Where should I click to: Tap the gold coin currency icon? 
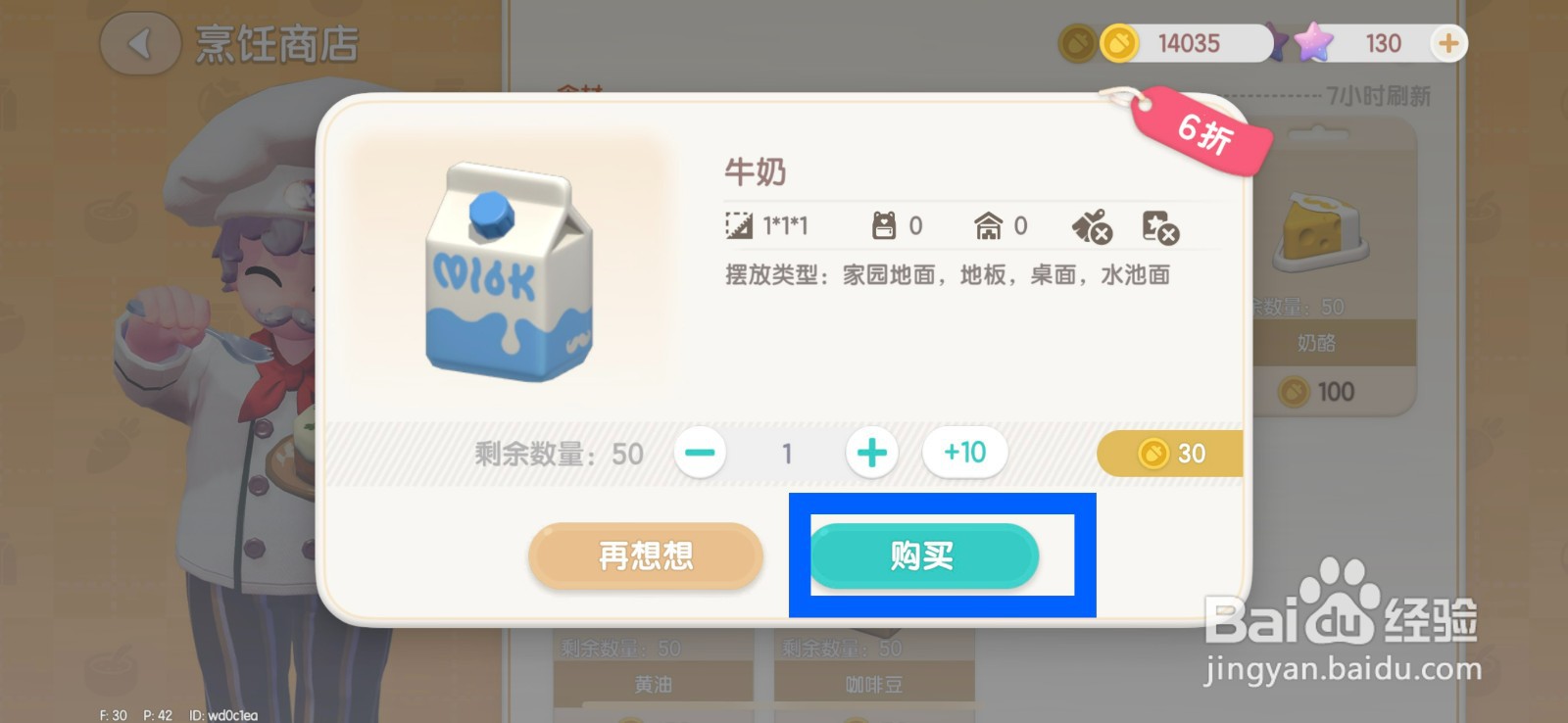(1119, 43)
